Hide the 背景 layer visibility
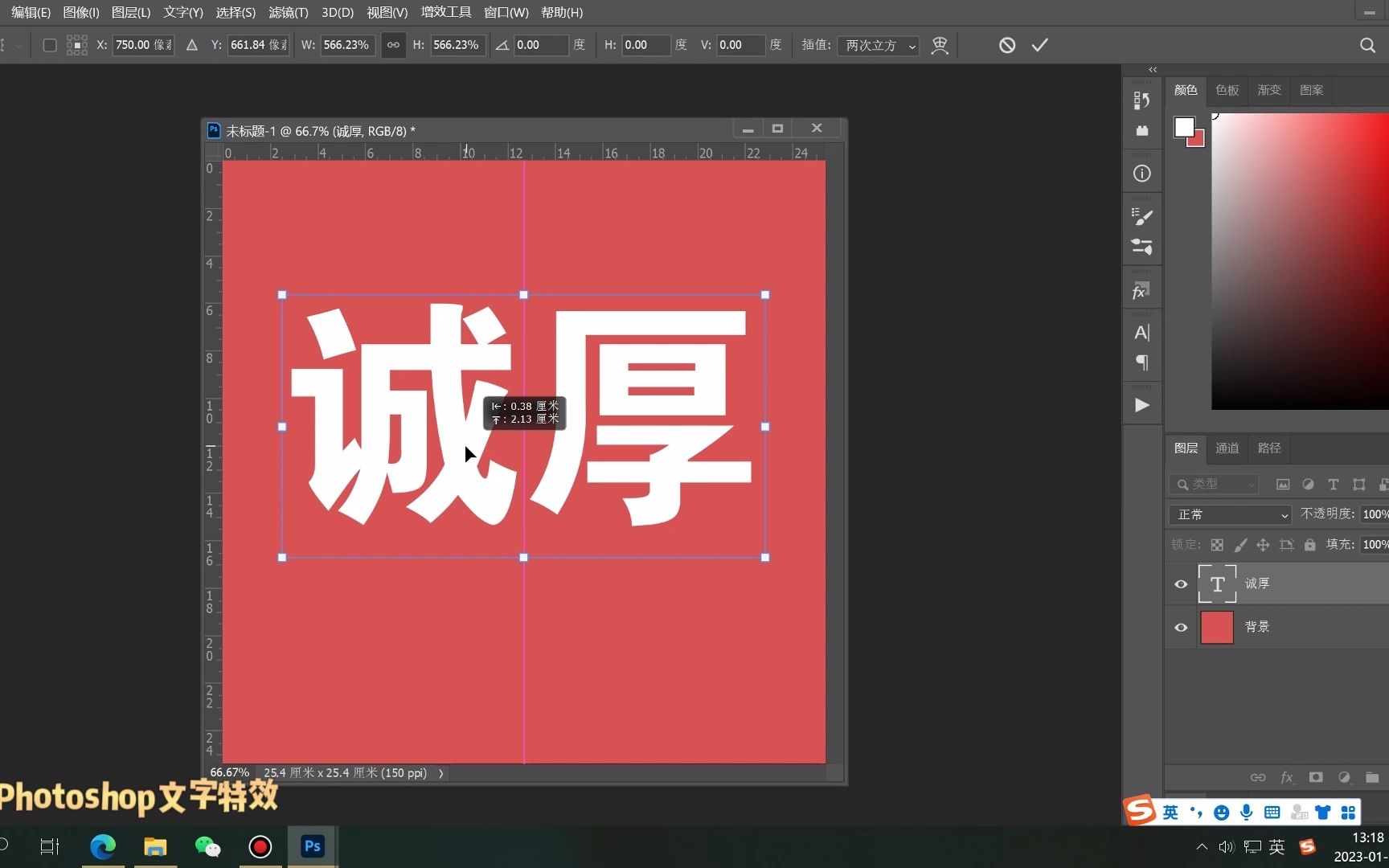Viewport: 1389px width, 868px height. 1180,628
